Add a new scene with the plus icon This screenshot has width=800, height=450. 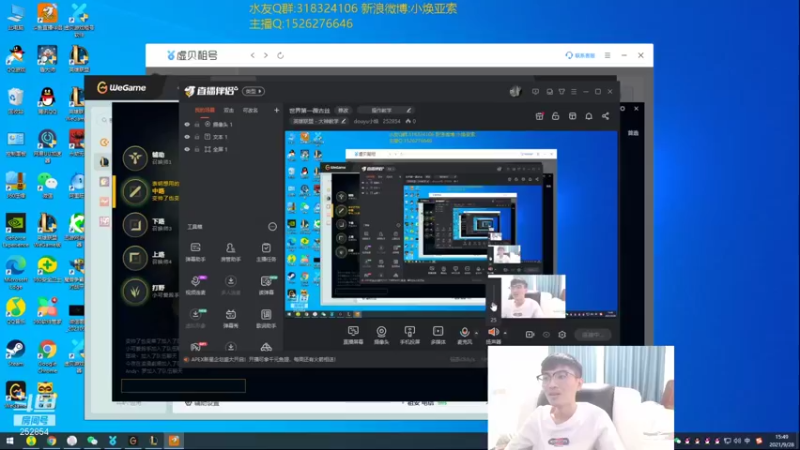[276, 110]
